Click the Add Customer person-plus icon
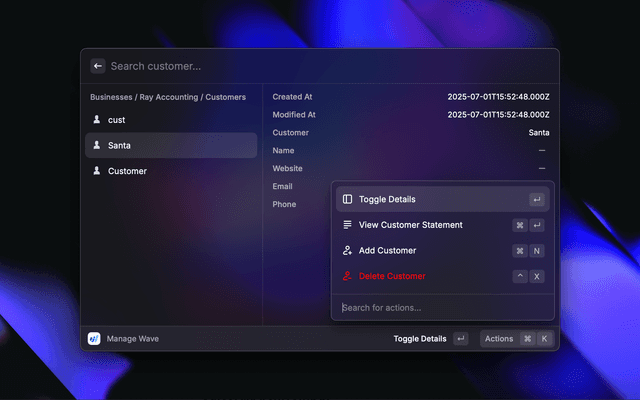Viewport: 640px width, 400px height. (x=347, y=251)
